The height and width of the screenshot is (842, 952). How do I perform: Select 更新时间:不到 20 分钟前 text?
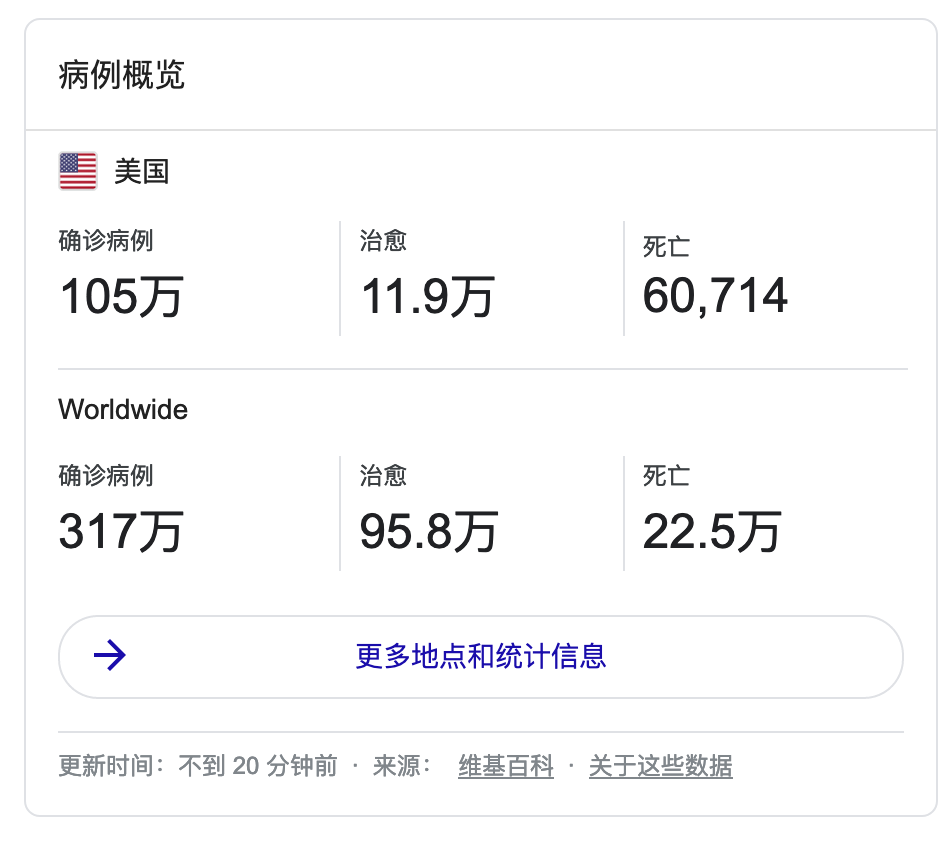198,766
